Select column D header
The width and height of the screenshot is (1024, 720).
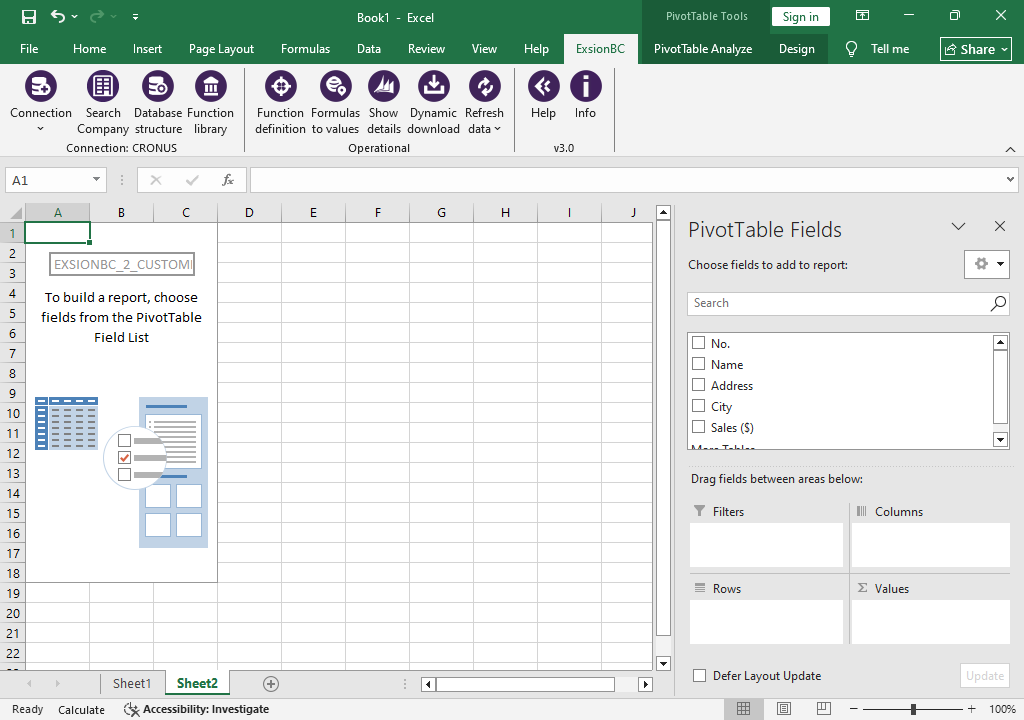point(249,212)
